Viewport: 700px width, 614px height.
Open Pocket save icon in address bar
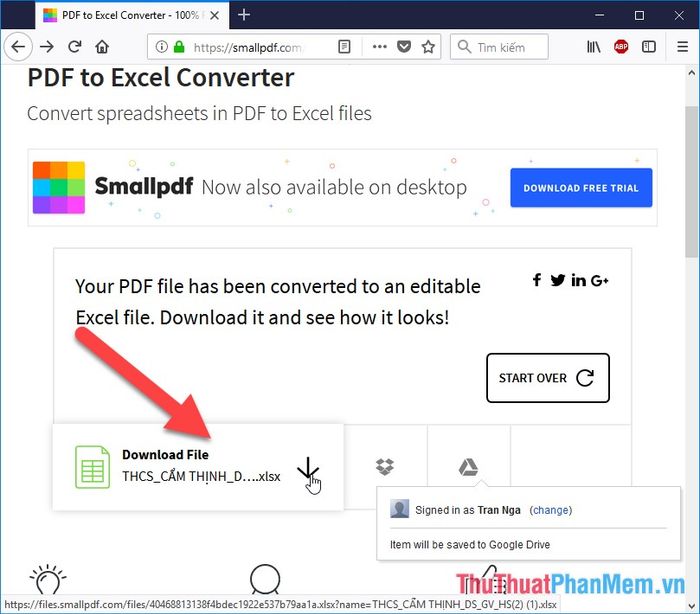point(404,46)
